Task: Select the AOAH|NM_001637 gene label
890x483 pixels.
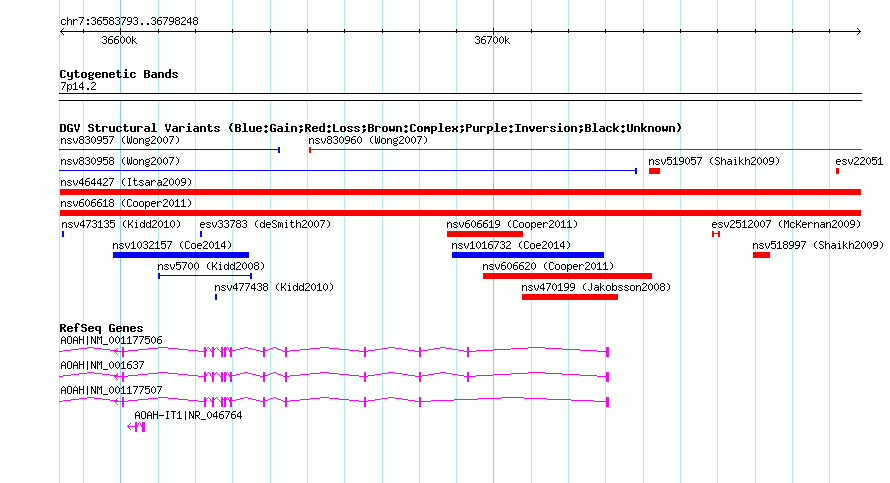Action: pyautogui.click(x=102, y=366)
